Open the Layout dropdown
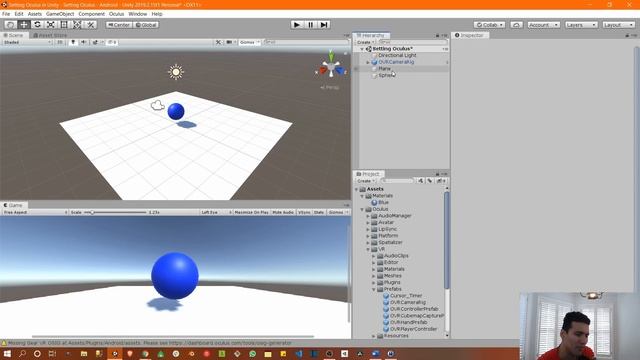This screenshot has height=360, width=640. pyautogui.click(x=618, y=25)
